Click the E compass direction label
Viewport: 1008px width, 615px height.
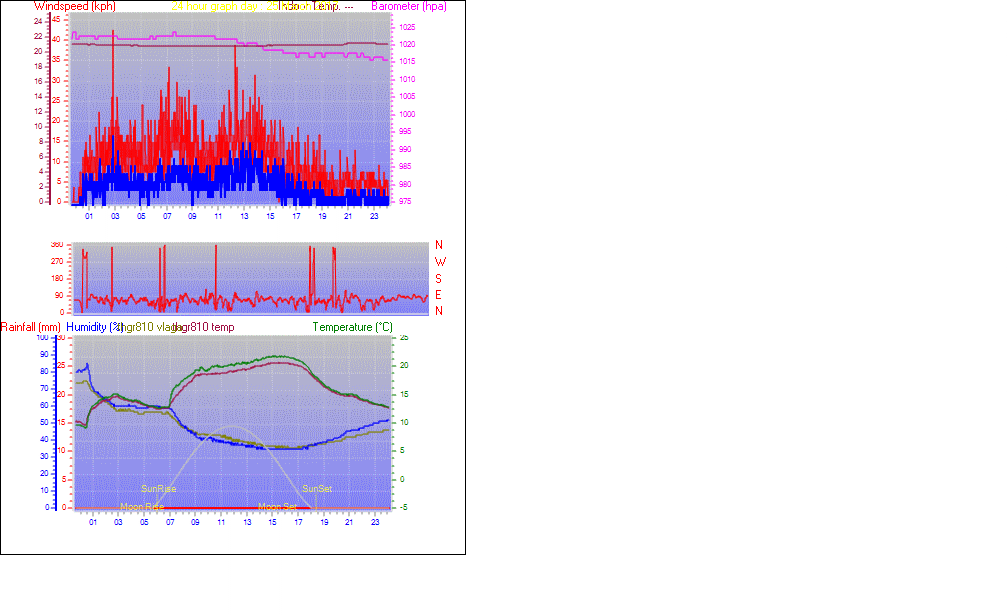click(x=439, y=295)
